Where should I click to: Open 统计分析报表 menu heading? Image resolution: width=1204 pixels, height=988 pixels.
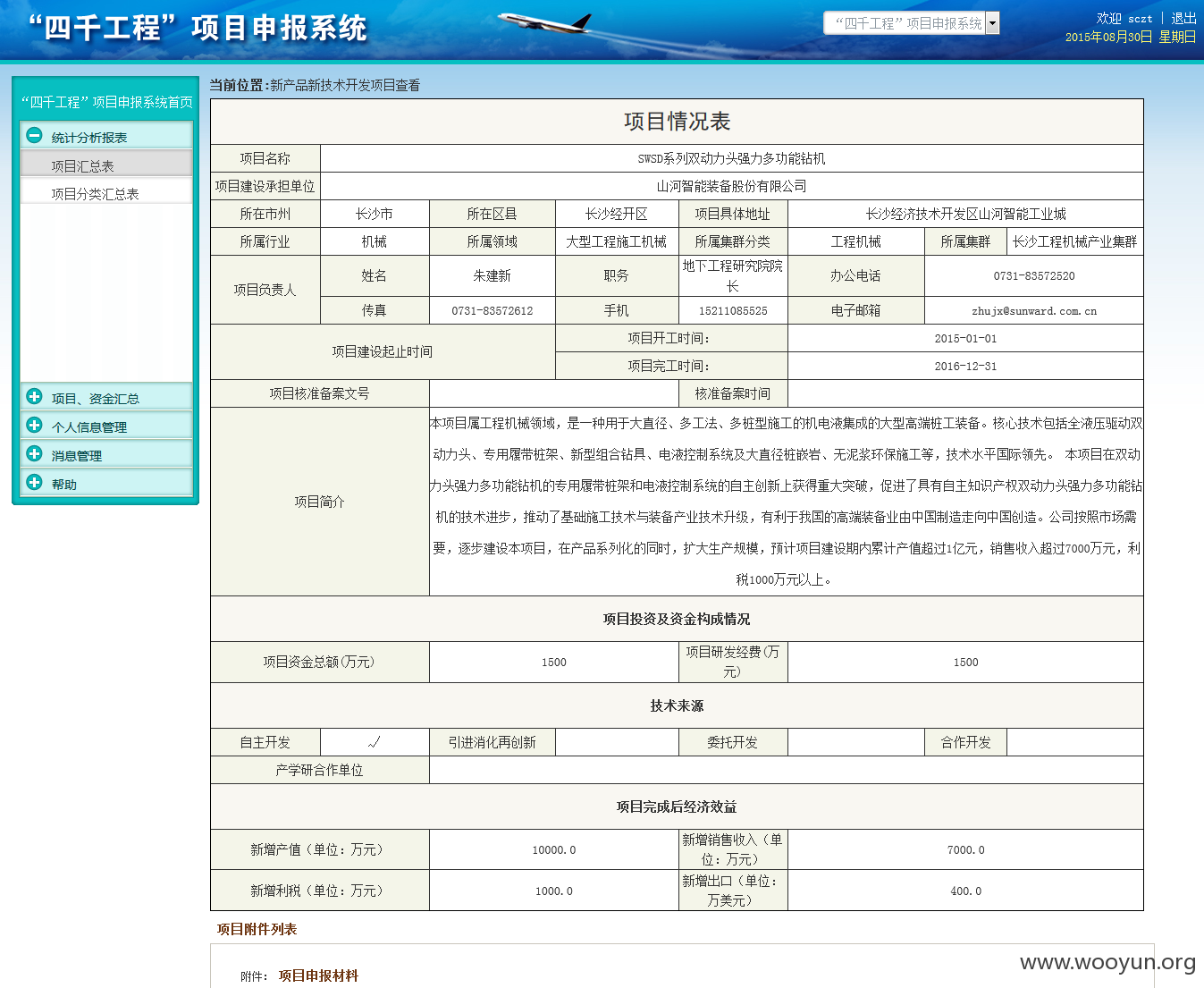click(106, 137)
